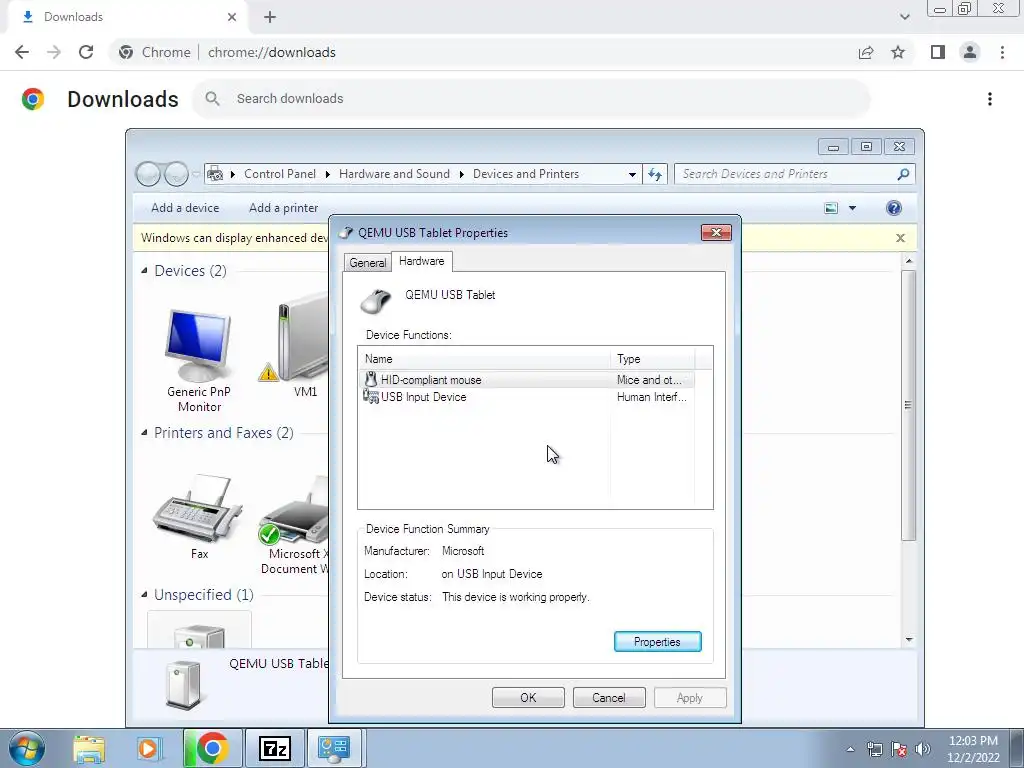This screenshot has height=768, width=1024.
Task: Open the Devices and Printers breadcrumb segment
Action: tap(526, 174)
